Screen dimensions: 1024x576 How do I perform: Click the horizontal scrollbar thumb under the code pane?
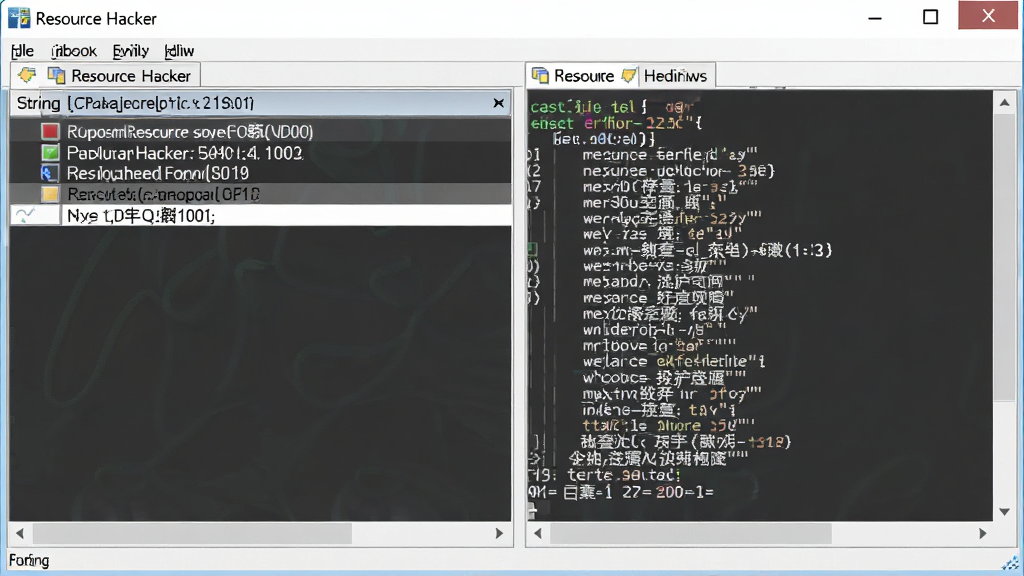[x=691, y=534]
